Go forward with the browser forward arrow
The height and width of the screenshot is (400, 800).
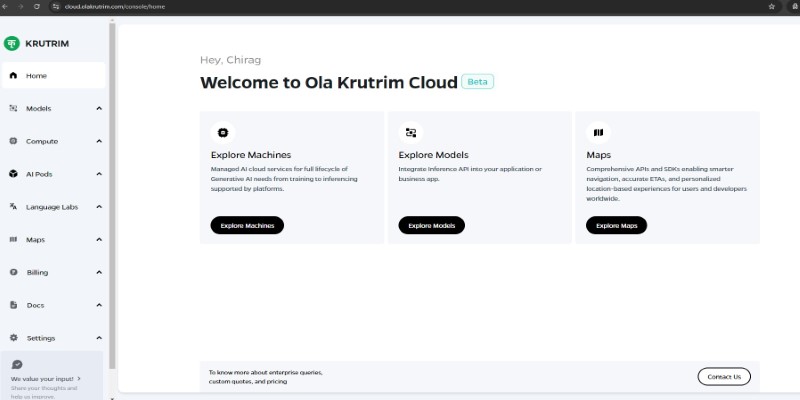[21, 7]
